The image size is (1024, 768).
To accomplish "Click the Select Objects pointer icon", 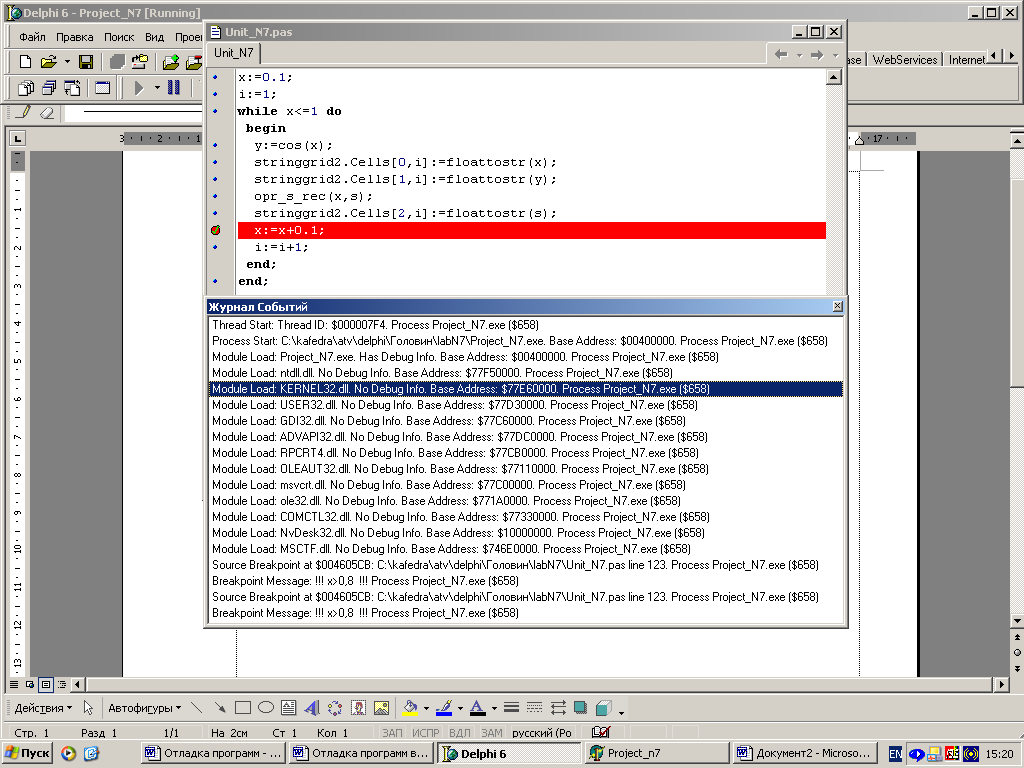I will pyautogui.click(x=88, y=708).
